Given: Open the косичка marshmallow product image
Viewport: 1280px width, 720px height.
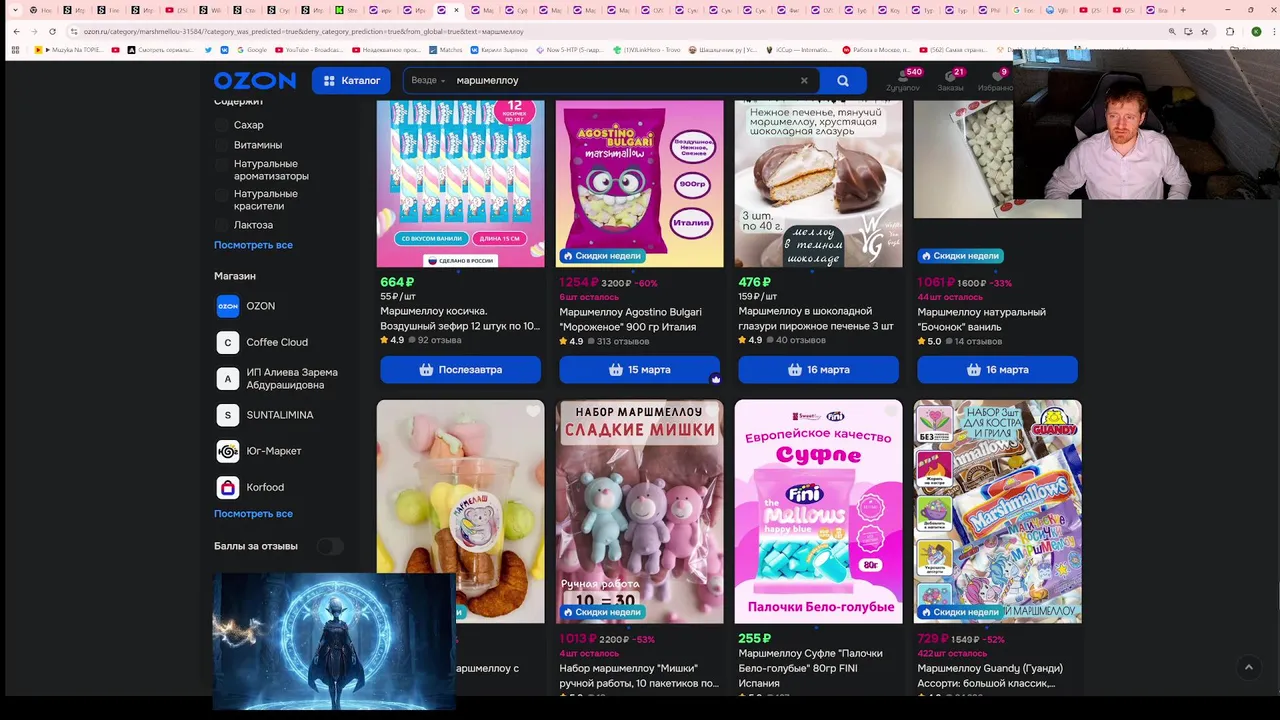Looking at the screenshot, I should coord(460,183).
